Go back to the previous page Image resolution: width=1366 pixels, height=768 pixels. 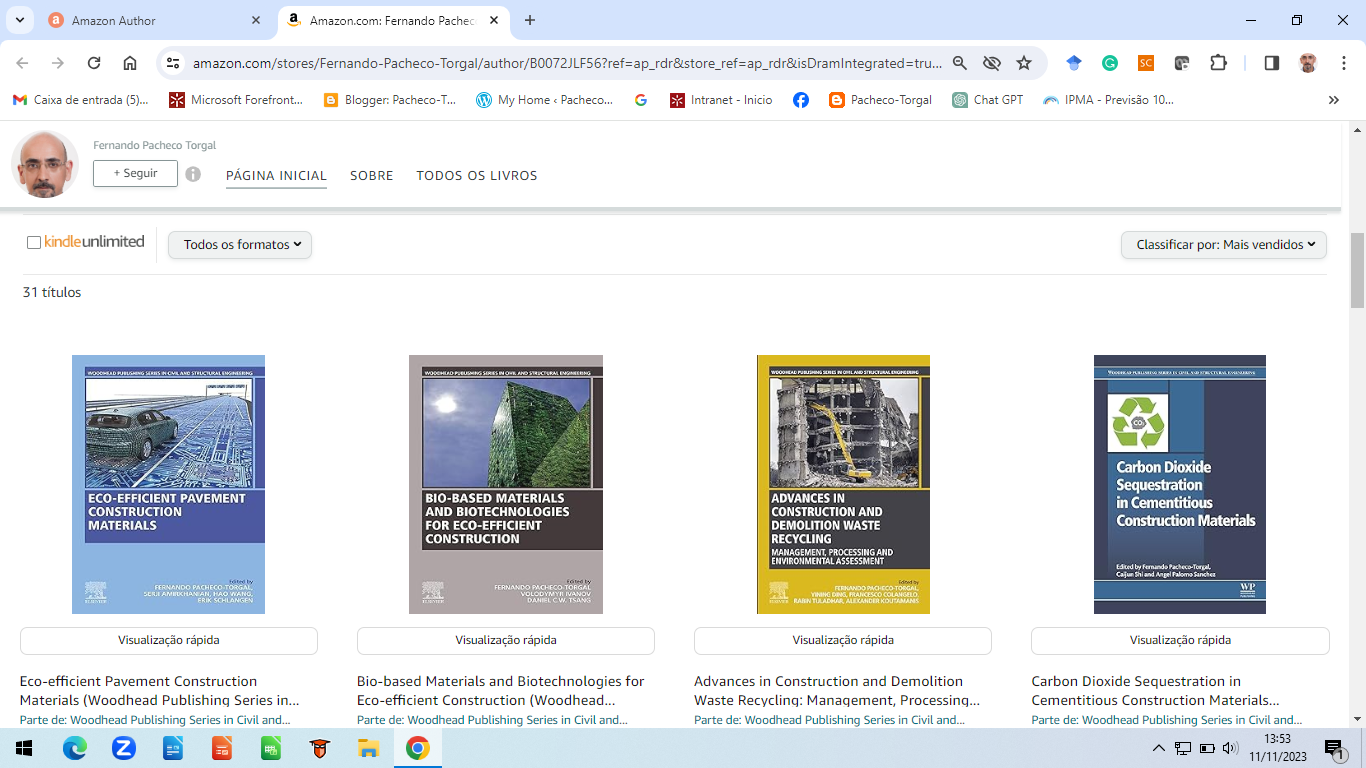22,63
